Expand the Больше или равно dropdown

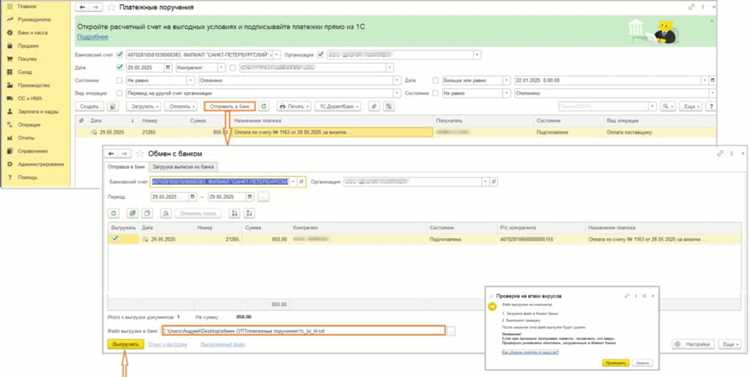point(506,80)
